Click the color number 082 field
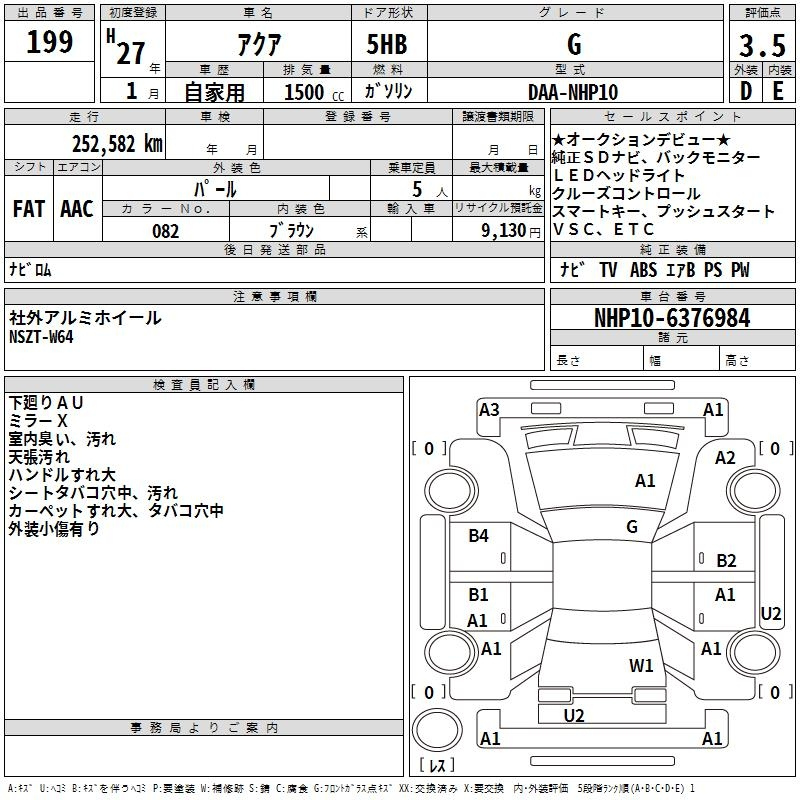Viewport: 800px width, 800px height. 166,231
